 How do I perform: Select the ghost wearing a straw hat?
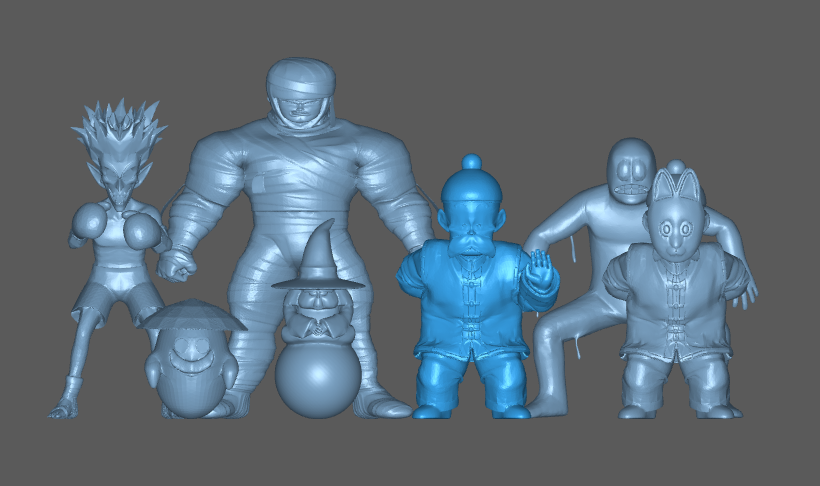coord(192,361)
